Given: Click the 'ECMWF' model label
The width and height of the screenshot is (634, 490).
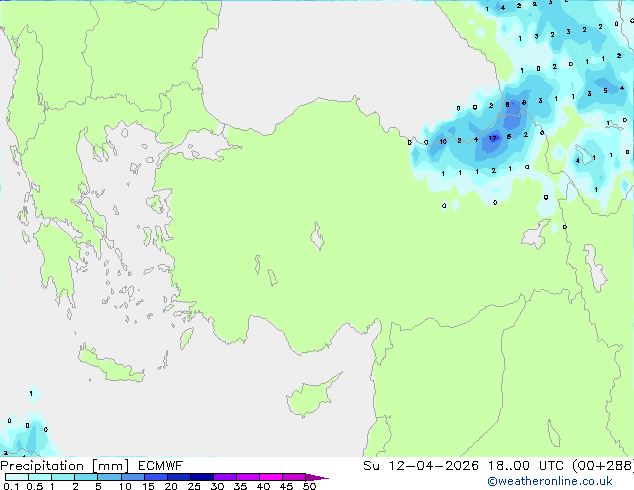Looking at the screenshot, I should [161, 466].
